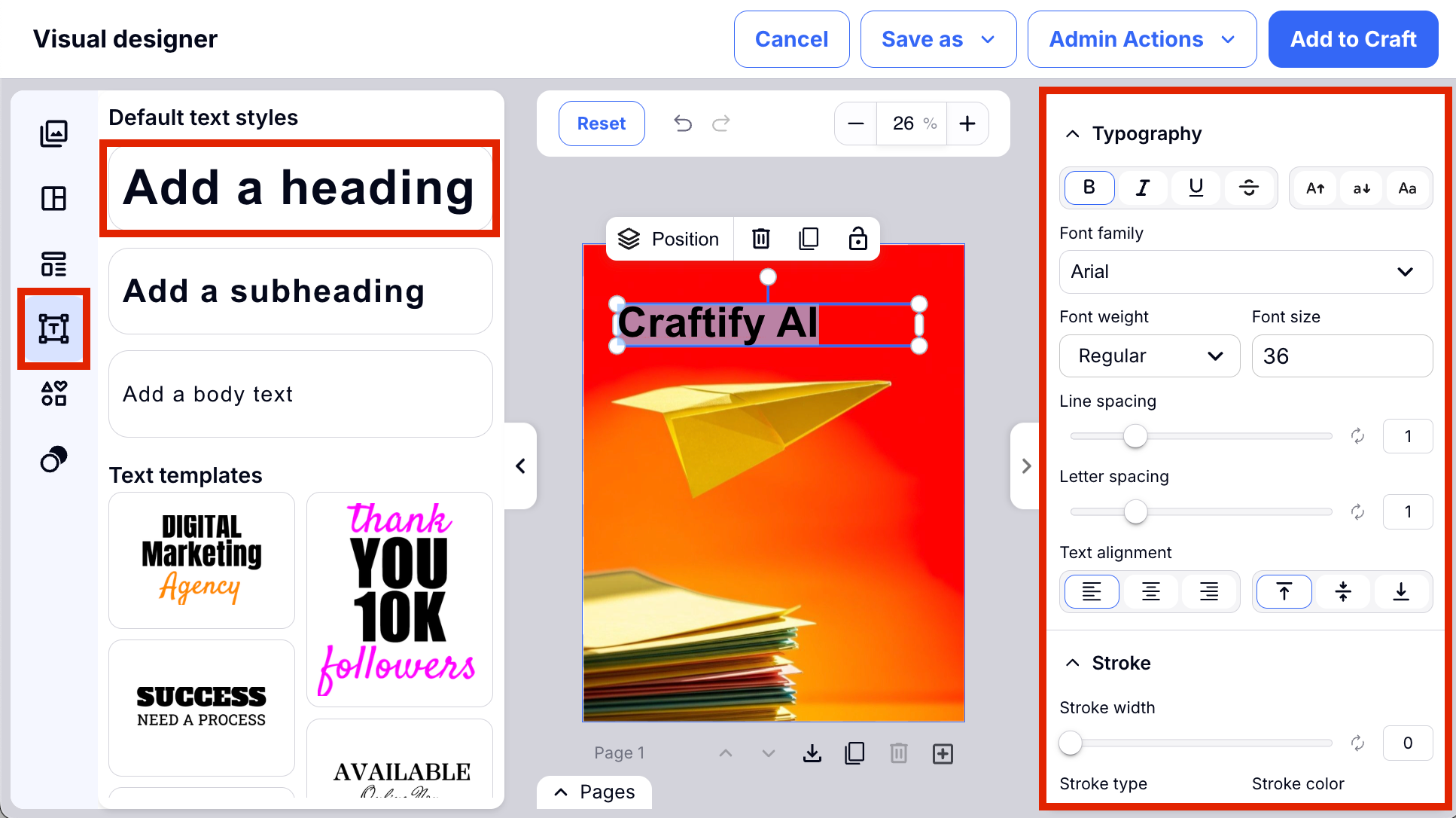The image size is (1456, 818).
Task: Lock the selected text element
Action: click(x=857, y=239)
